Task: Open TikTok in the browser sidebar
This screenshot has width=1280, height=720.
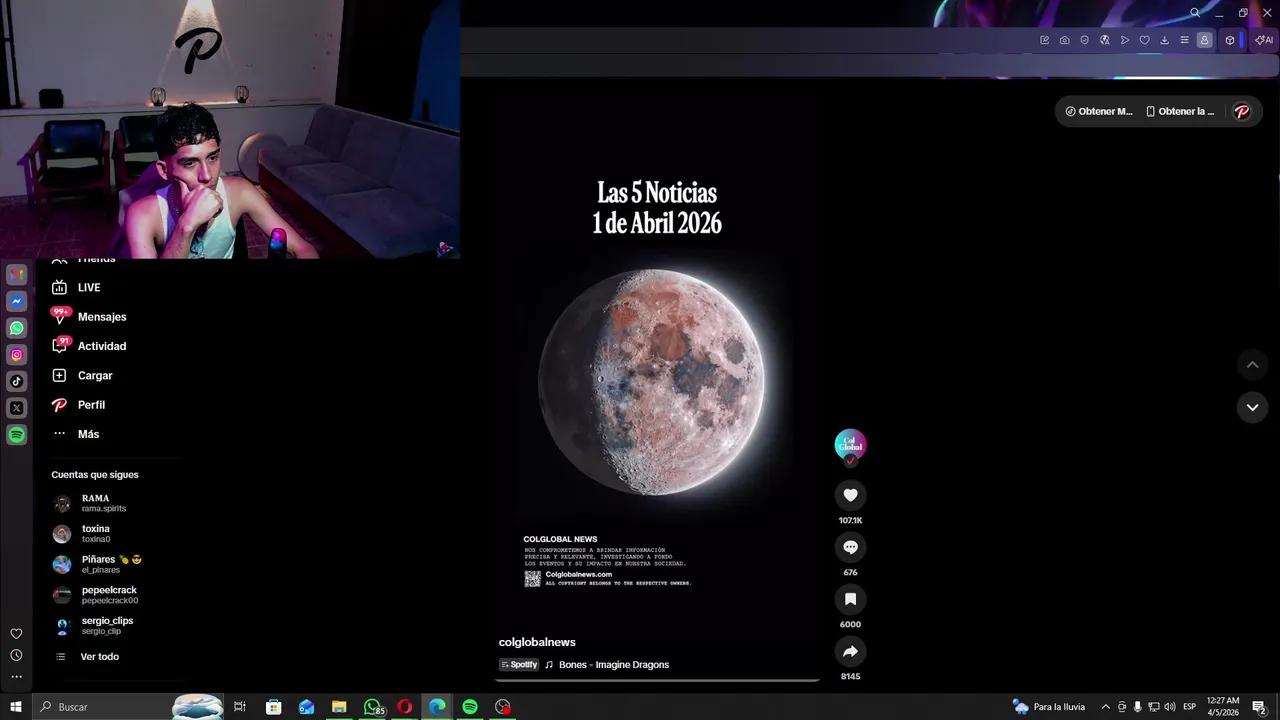Action: click(16, 381)
